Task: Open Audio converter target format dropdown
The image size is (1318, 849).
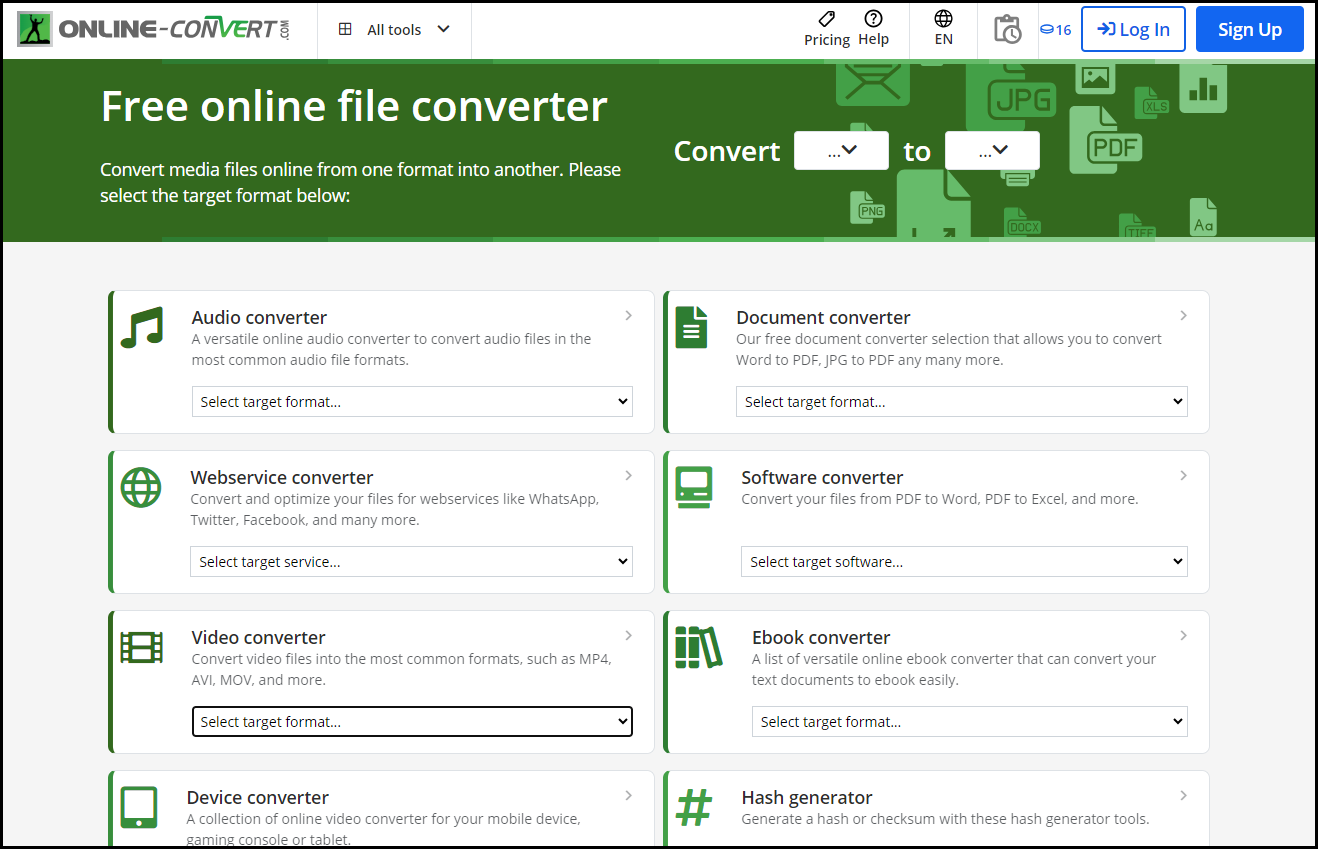Action: [412, 402]
